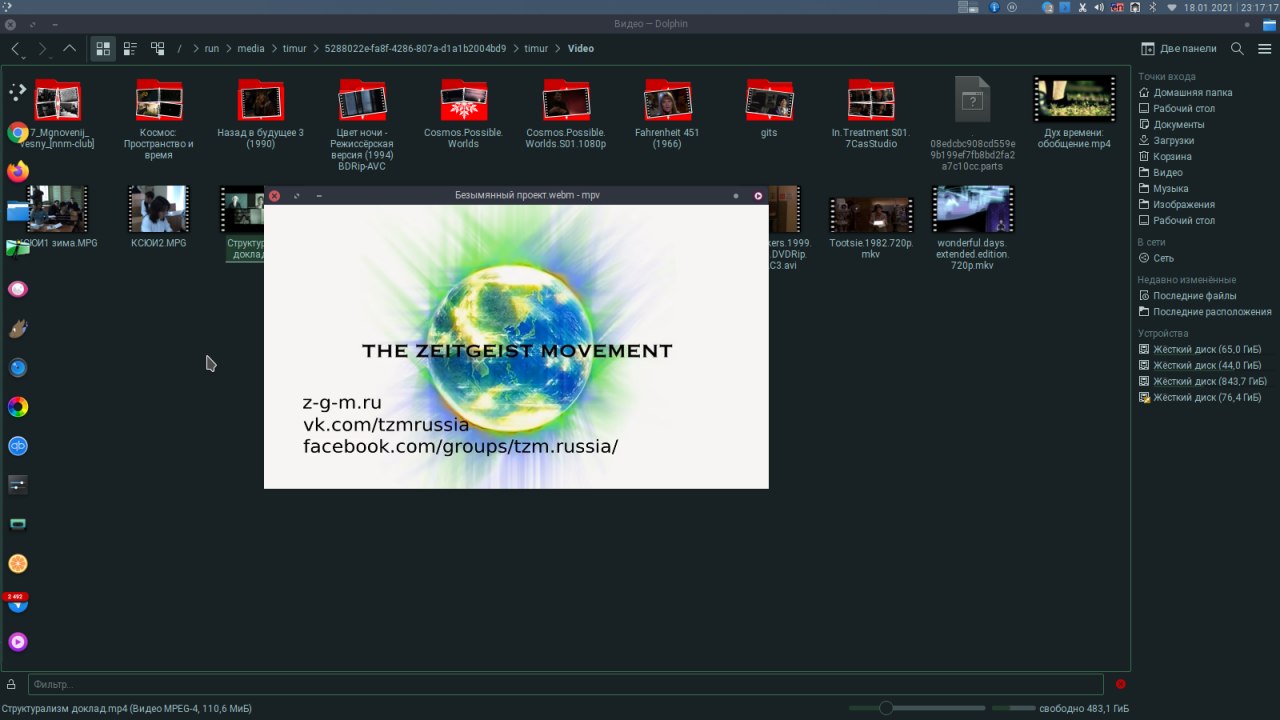Launch Firefox from the dock
The height and width of the screenshot is (720, 1280).
click(x=18, y=171)
